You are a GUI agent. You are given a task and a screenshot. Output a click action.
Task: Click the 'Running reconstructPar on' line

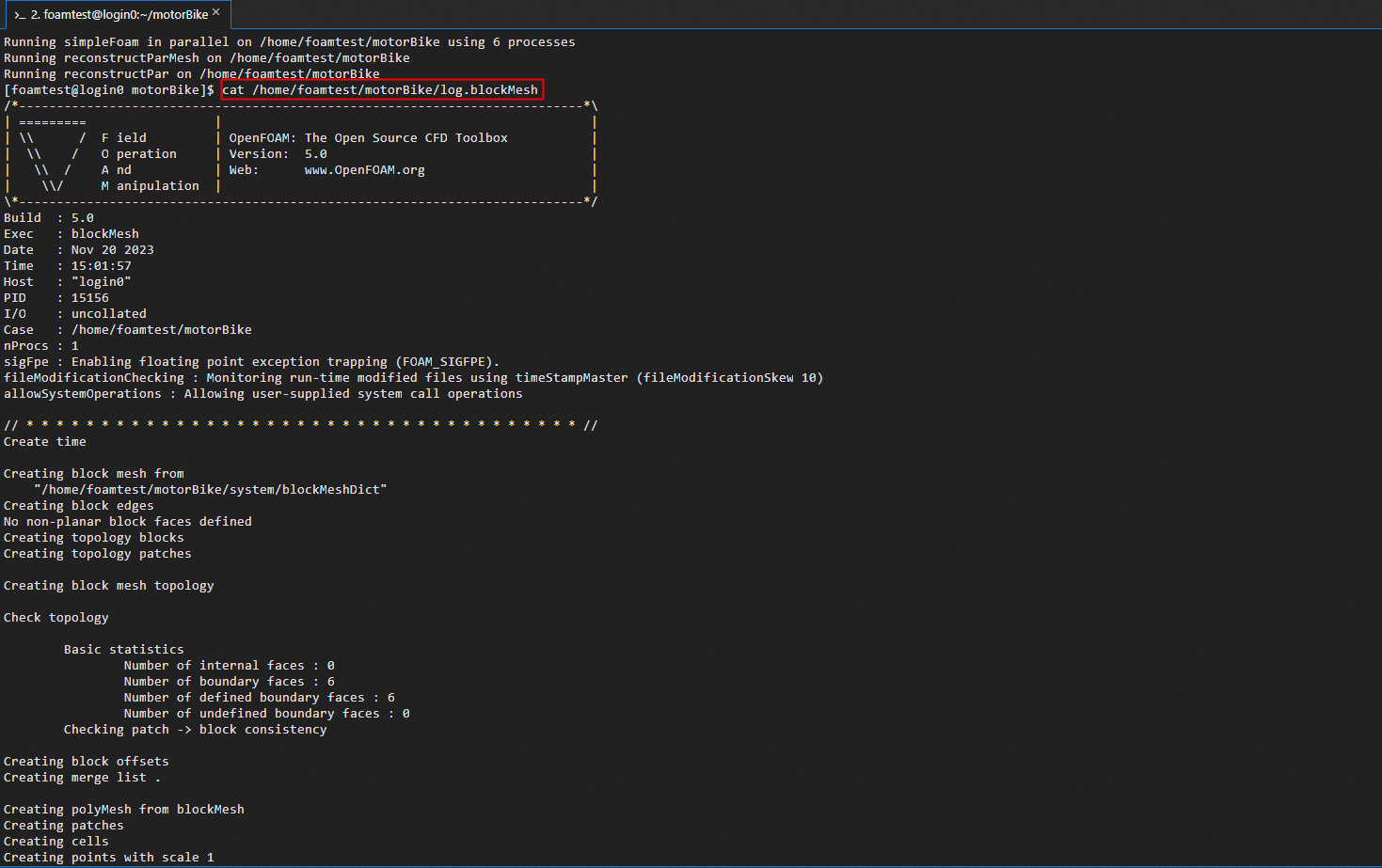click(x=192, y=74)
